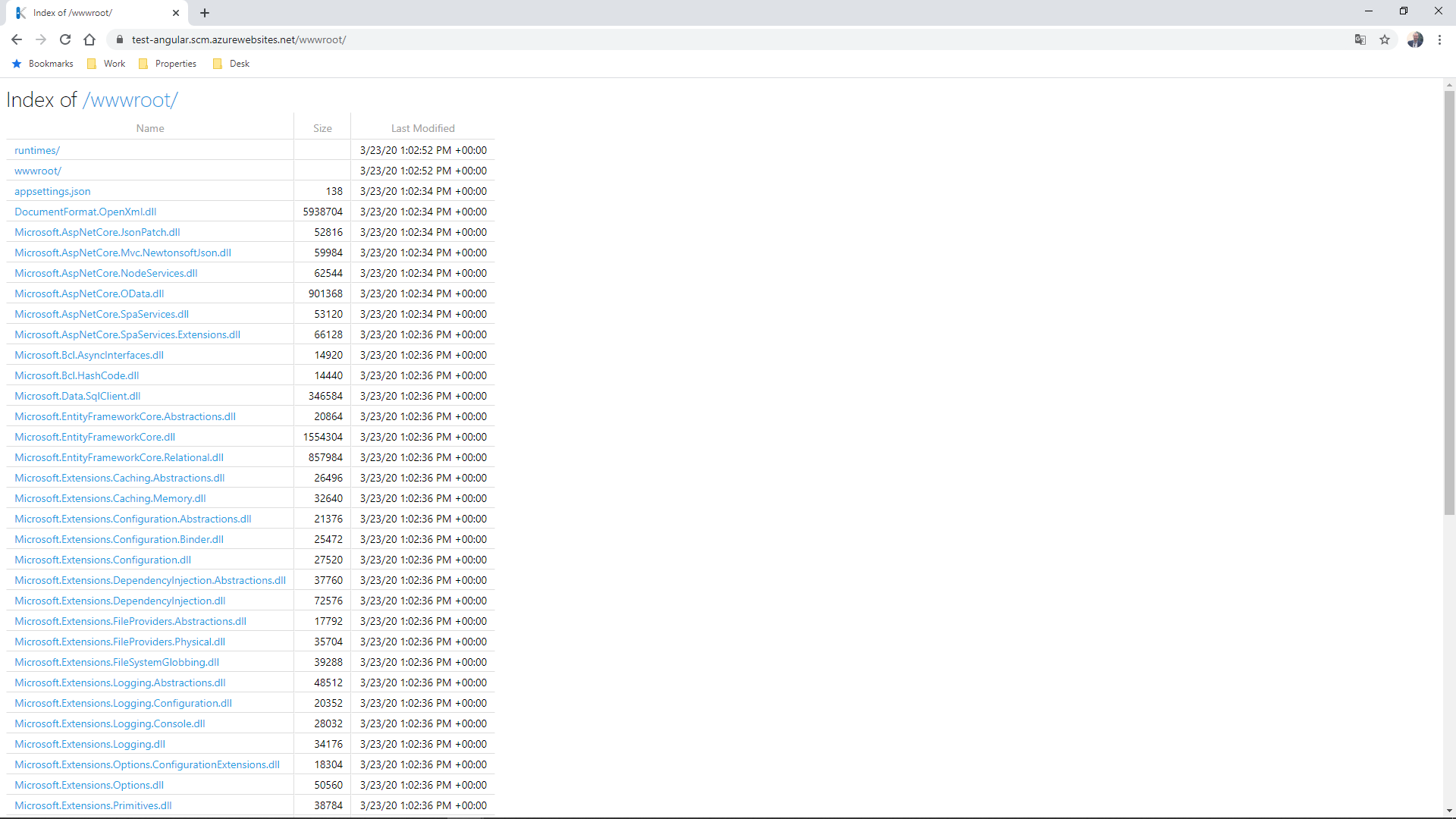Image resolution: width=1456 pixels, height=819 pixels.
Task: Open the runtimes/ directory
Action: [37, 150]
